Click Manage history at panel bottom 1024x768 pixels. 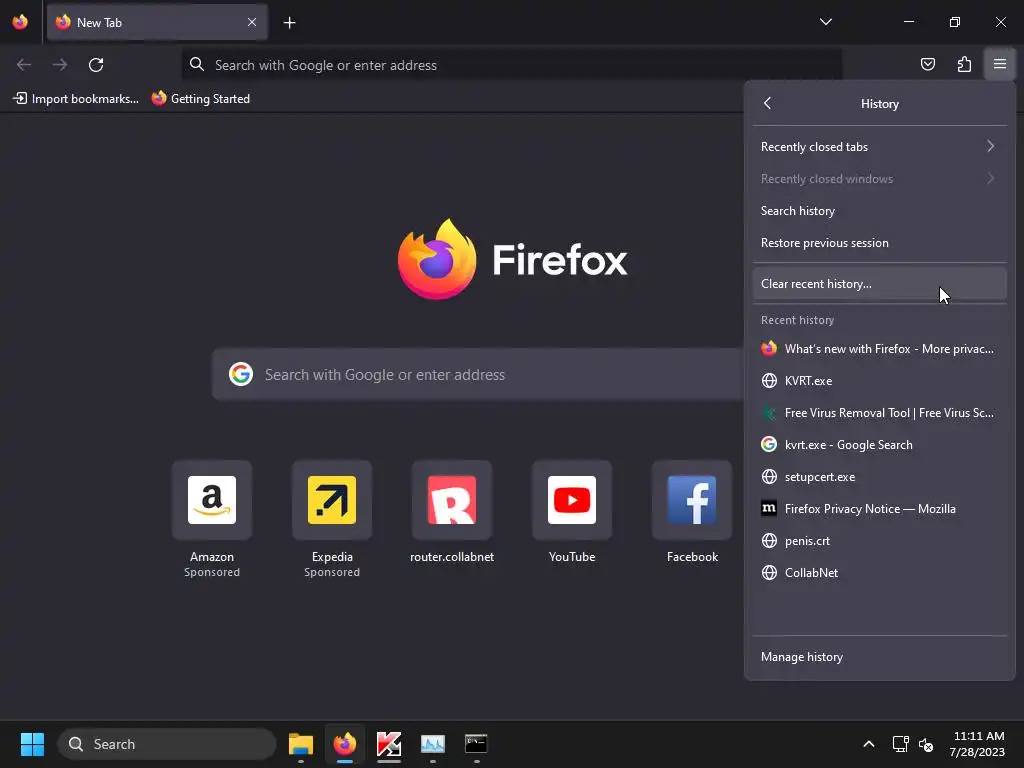click(x=879, y=656)
